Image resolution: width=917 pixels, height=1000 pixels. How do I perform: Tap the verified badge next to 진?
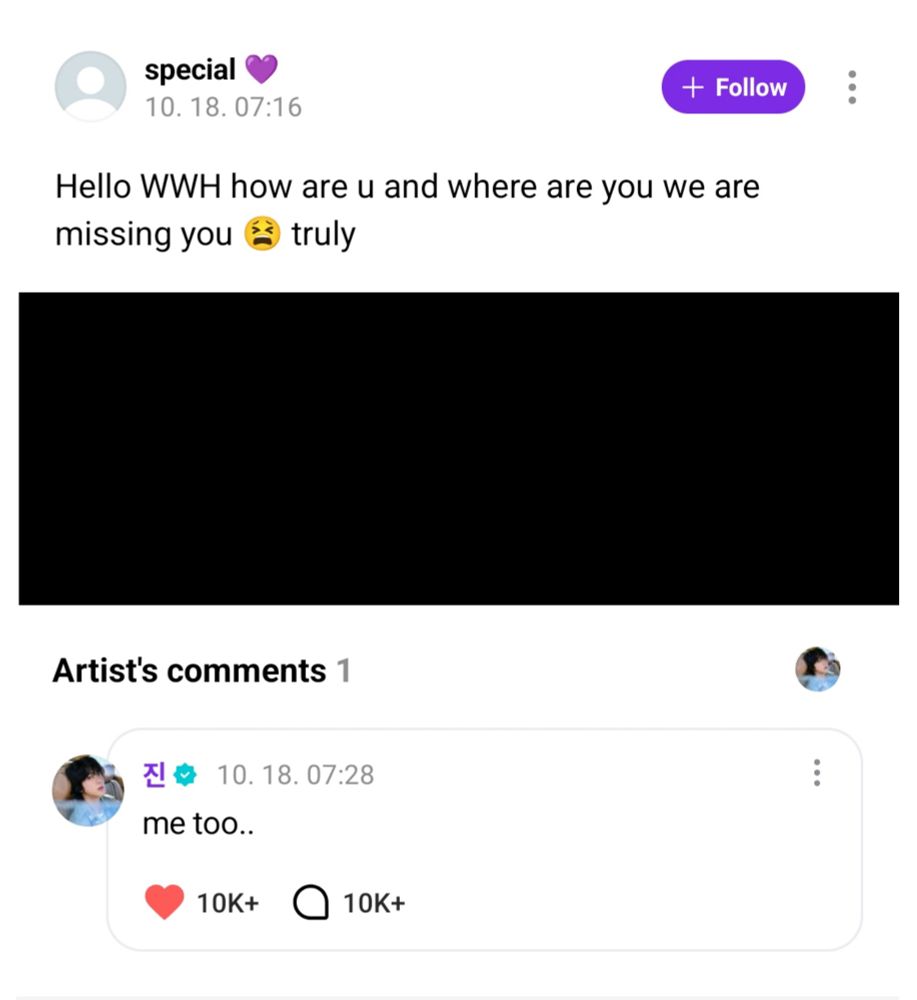(186, 775)
